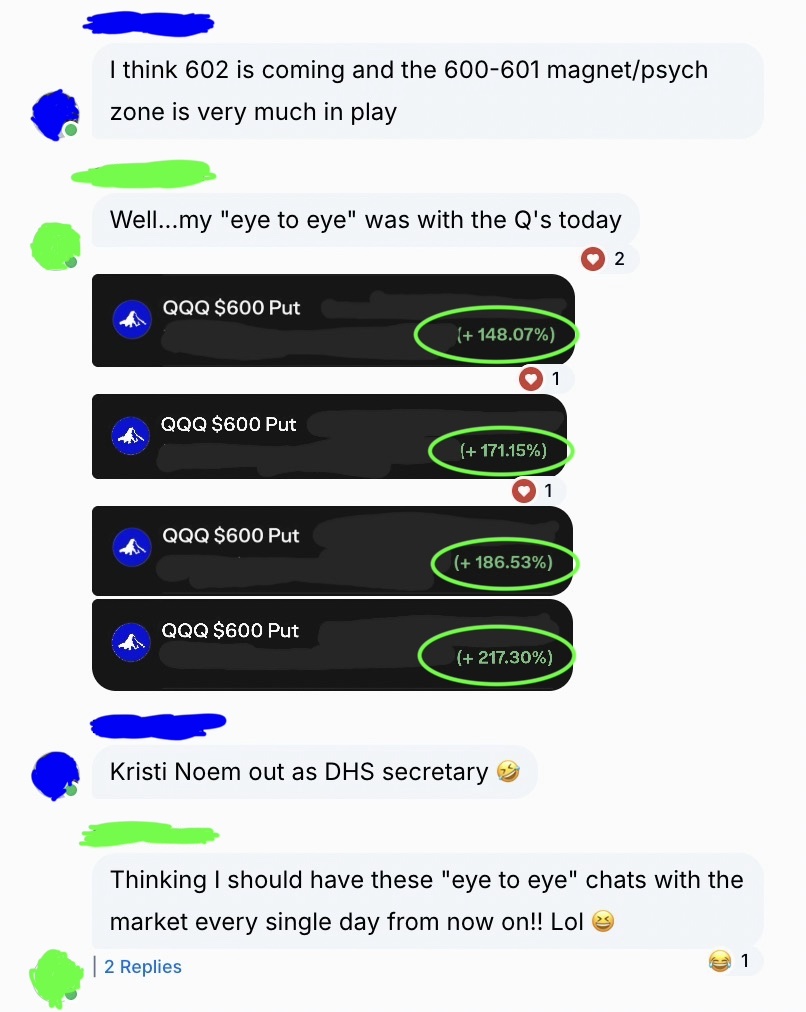806x1012 pixels.
Task: Open the QQQ $600 Put card showing +148.07%
Action: [x=333, y=320]
